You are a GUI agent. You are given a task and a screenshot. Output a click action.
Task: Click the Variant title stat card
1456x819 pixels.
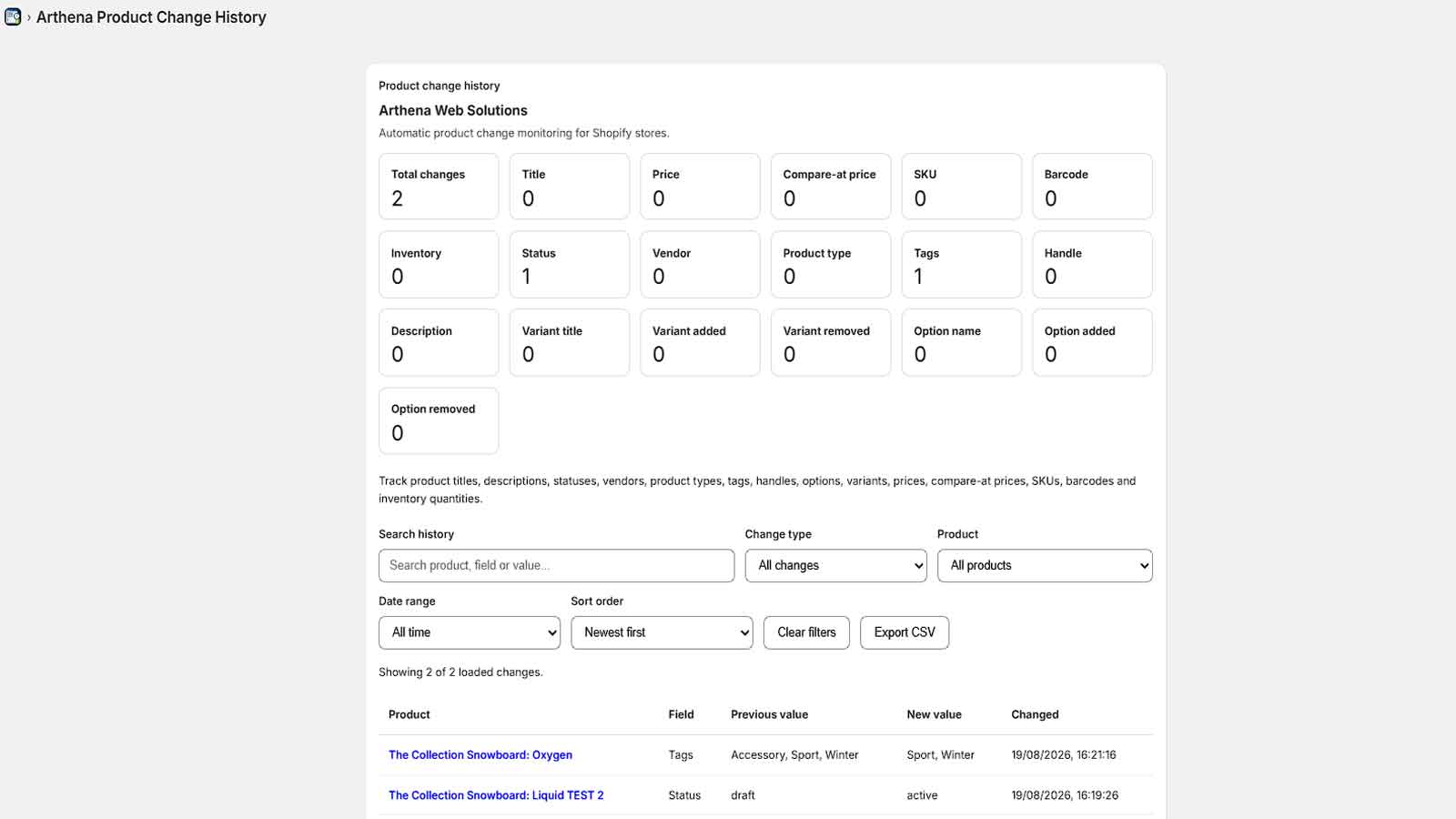click(x=570, y=343)
